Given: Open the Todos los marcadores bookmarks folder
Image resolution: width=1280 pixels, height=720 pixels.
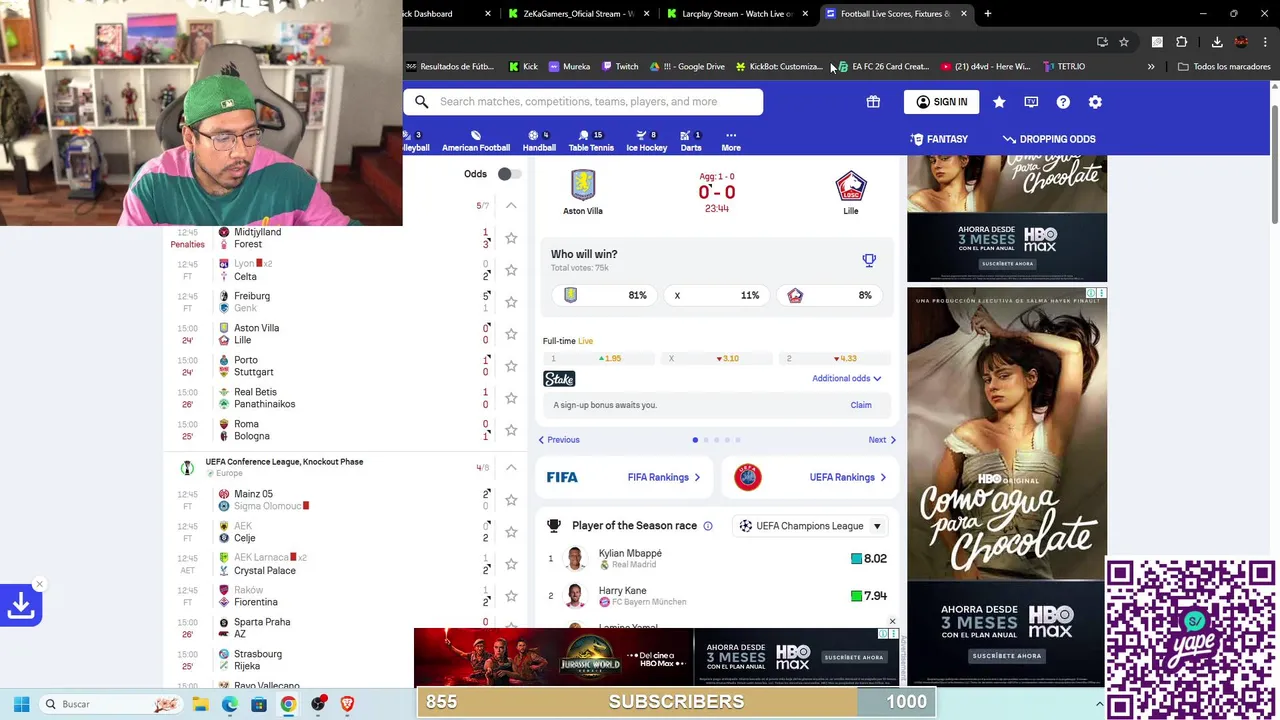Looking at the screenshot, I should tap(1224, 66).
